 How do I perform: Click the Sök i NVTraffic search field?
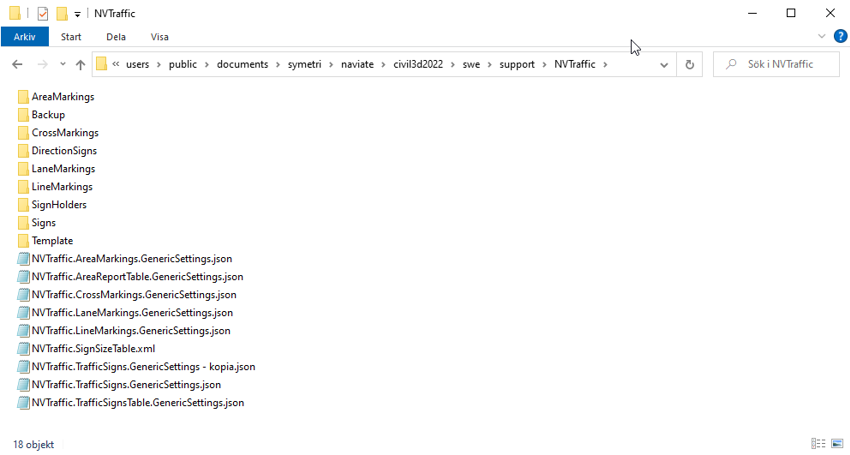776,65
